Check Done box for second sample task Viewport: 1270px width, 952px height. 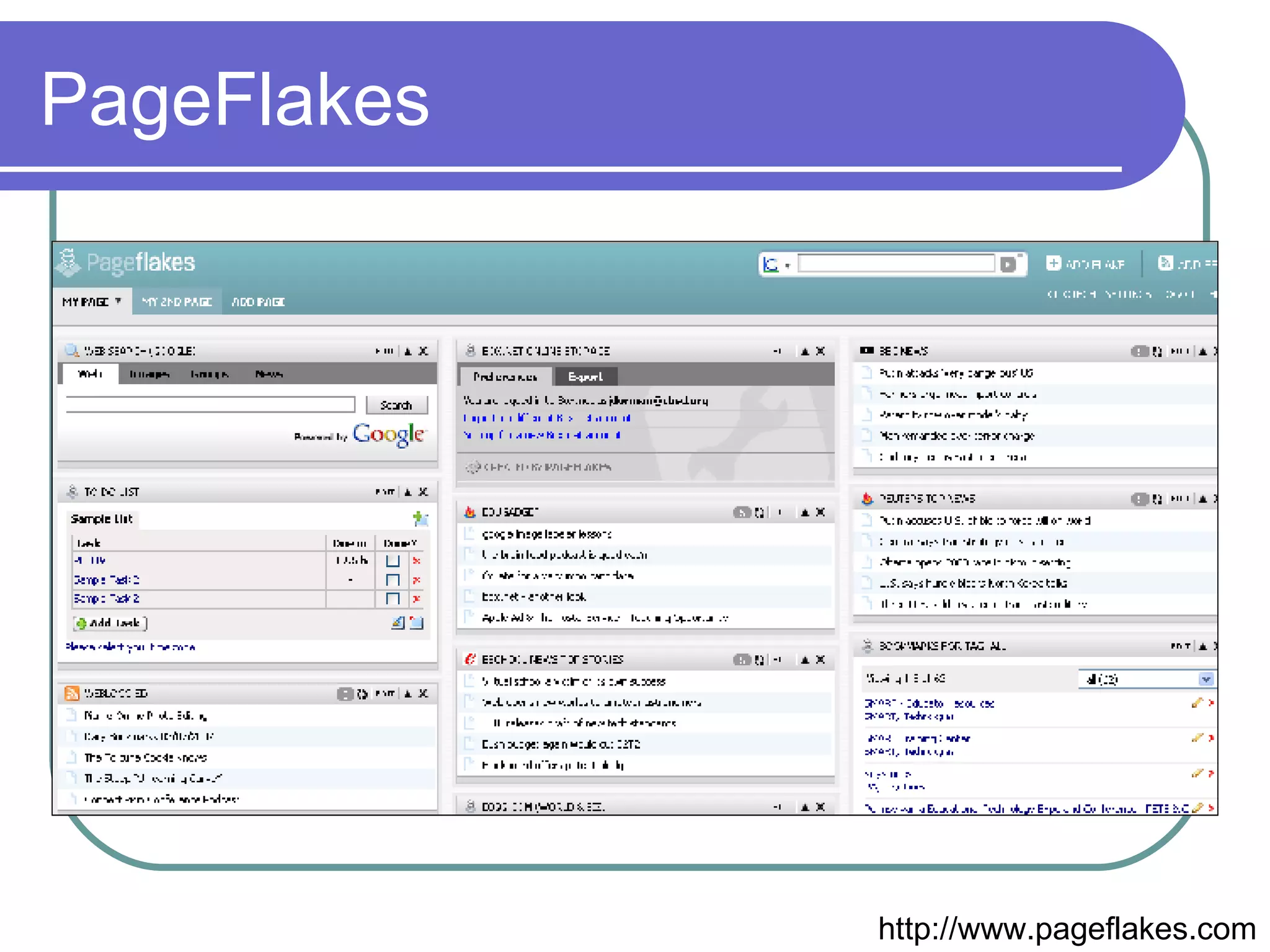[x=393, y=580]
